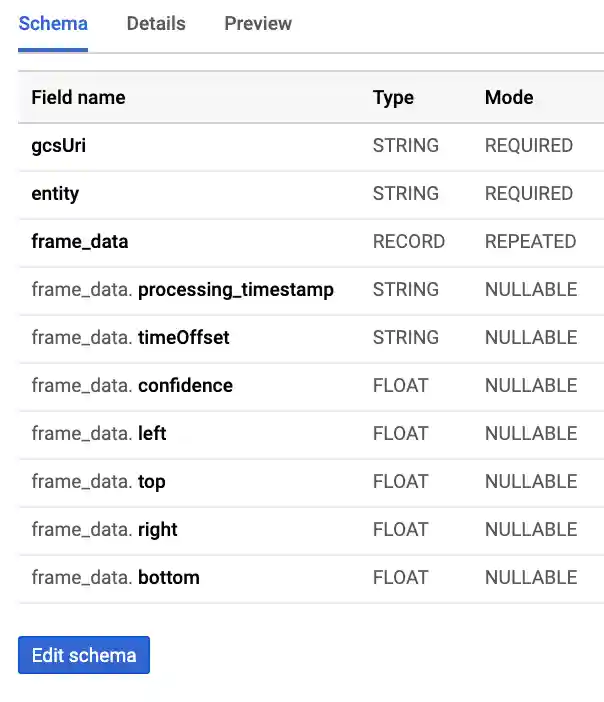Select the entity field name
The image size is (604, 702).
55,194
